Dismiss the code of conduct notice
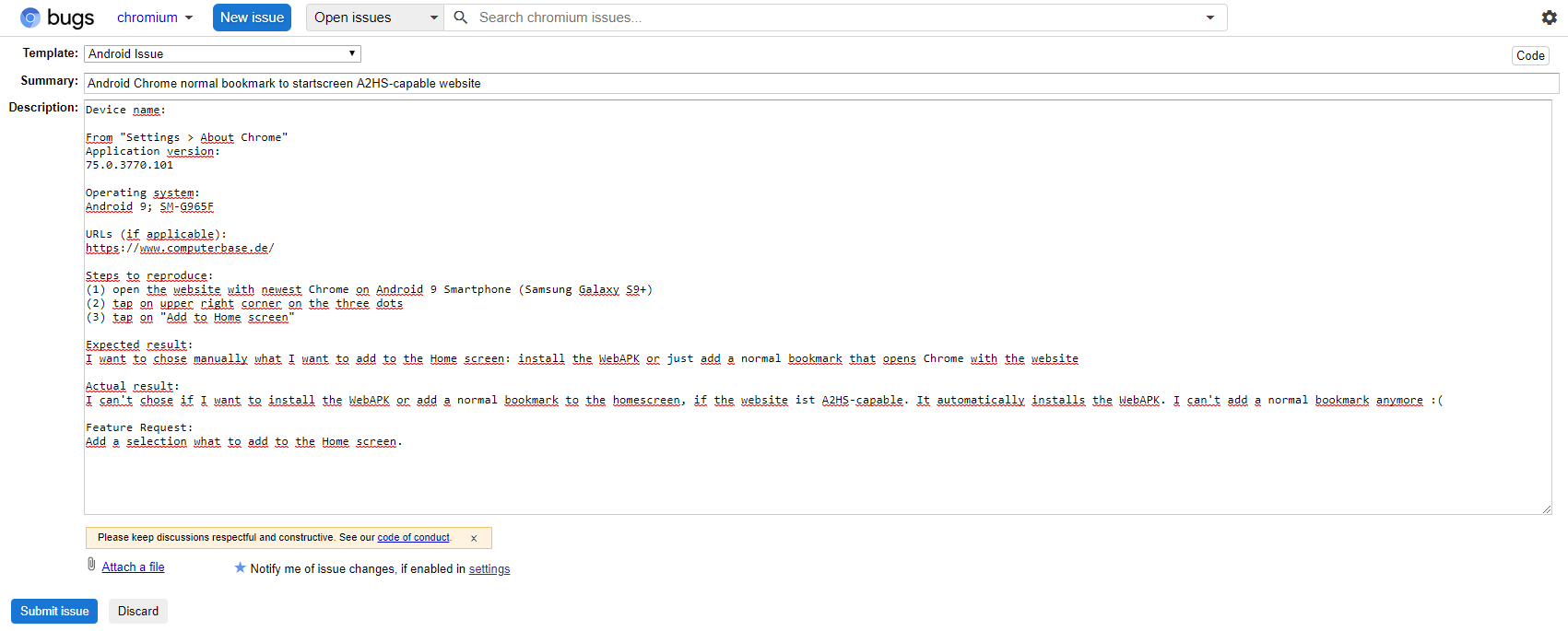The image size is (1568, 631). 474,538
